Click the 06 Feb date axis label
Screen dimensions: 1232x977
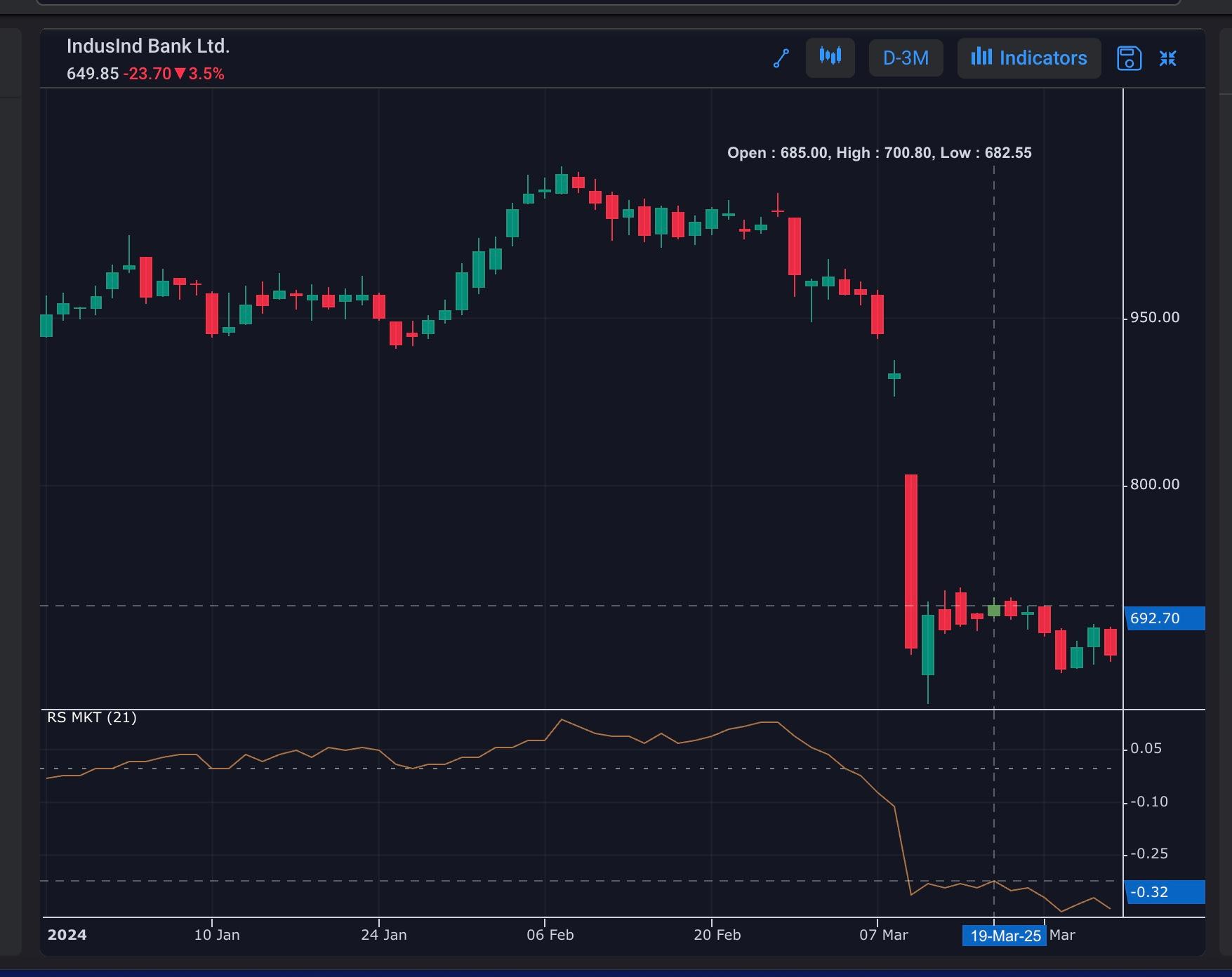pyautogui.click(x=550, y=935)
